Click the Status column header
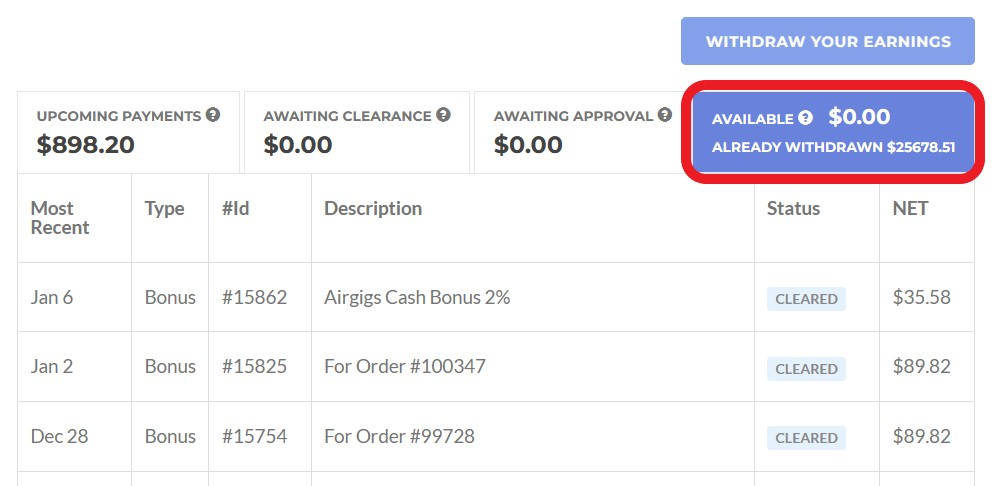Viewport: 994px width, 486px height. point(793,208)
